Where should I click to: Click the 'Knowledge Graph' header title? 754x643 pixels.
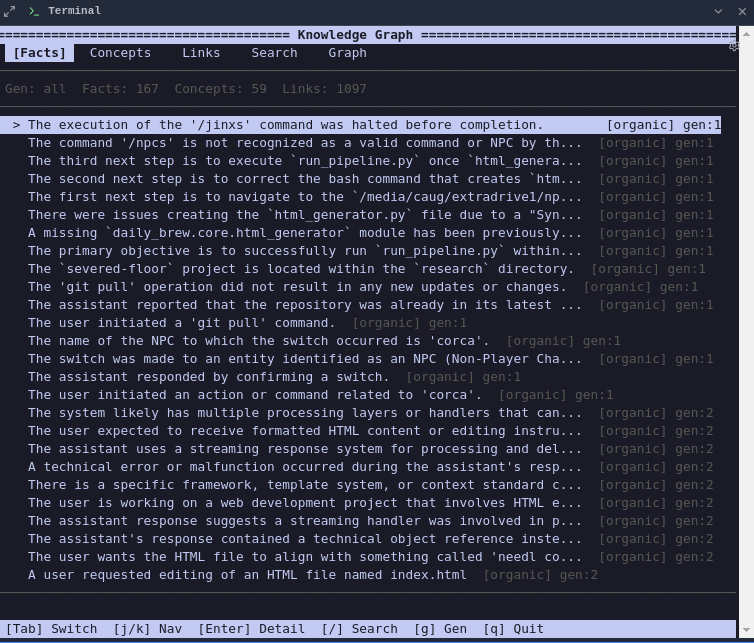tap(355, 35)
